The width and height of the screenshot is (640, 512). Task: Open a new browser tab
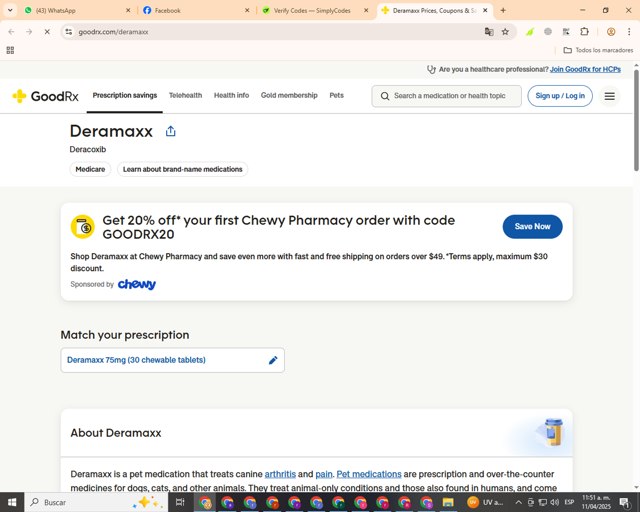tap(503, 10)
